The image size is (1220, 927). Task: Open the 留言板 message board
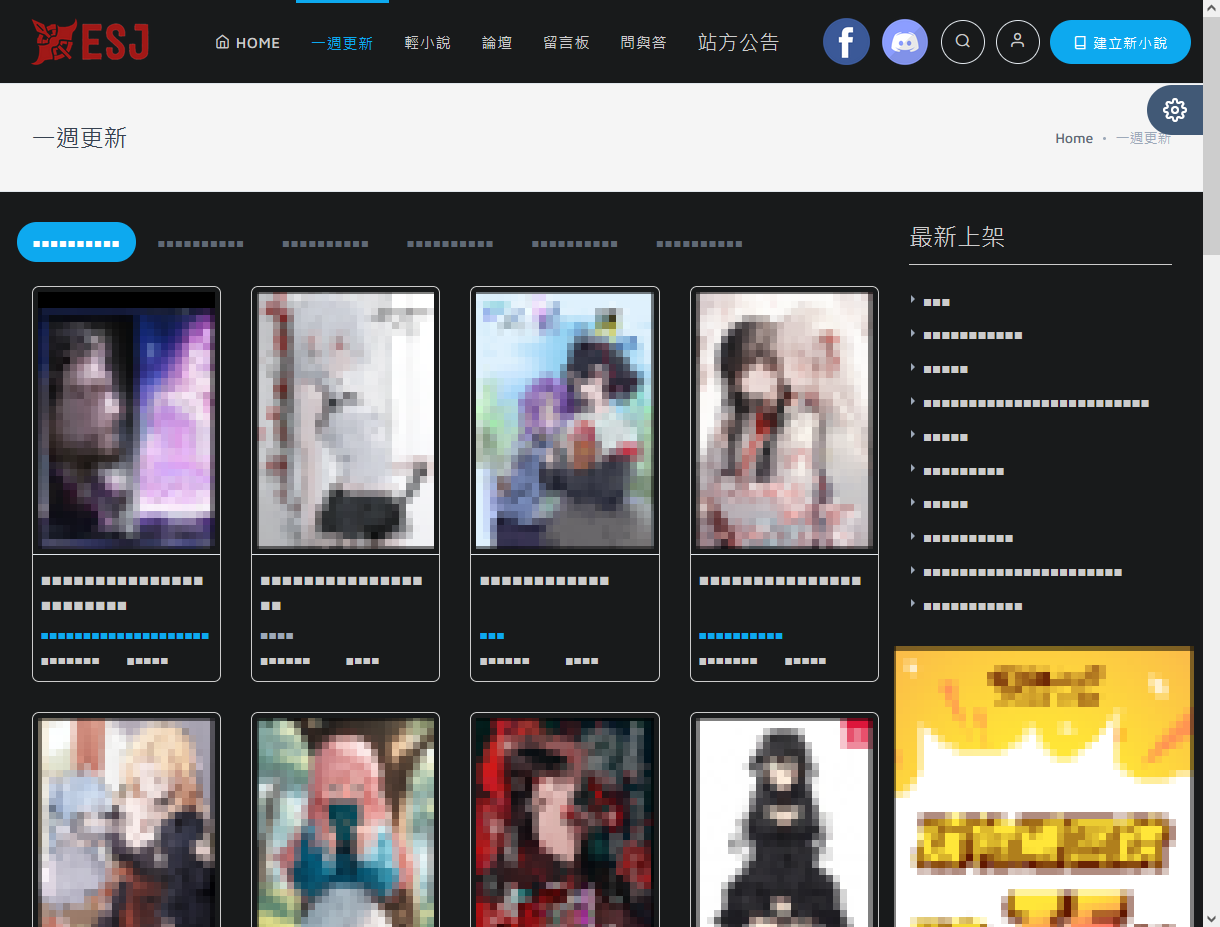click(x=566, y=43)
